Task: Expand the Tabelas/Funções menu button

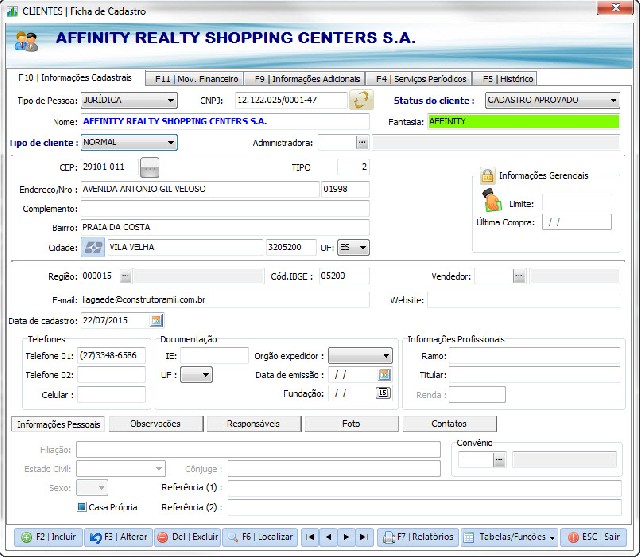Action: (509, 537)
